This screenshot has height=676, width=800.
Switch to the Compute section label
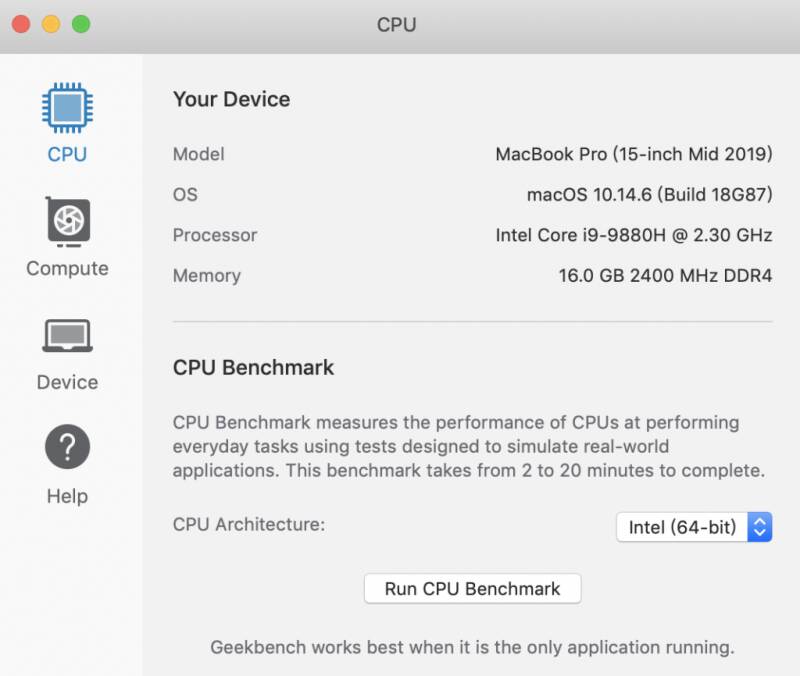point(67,268)
